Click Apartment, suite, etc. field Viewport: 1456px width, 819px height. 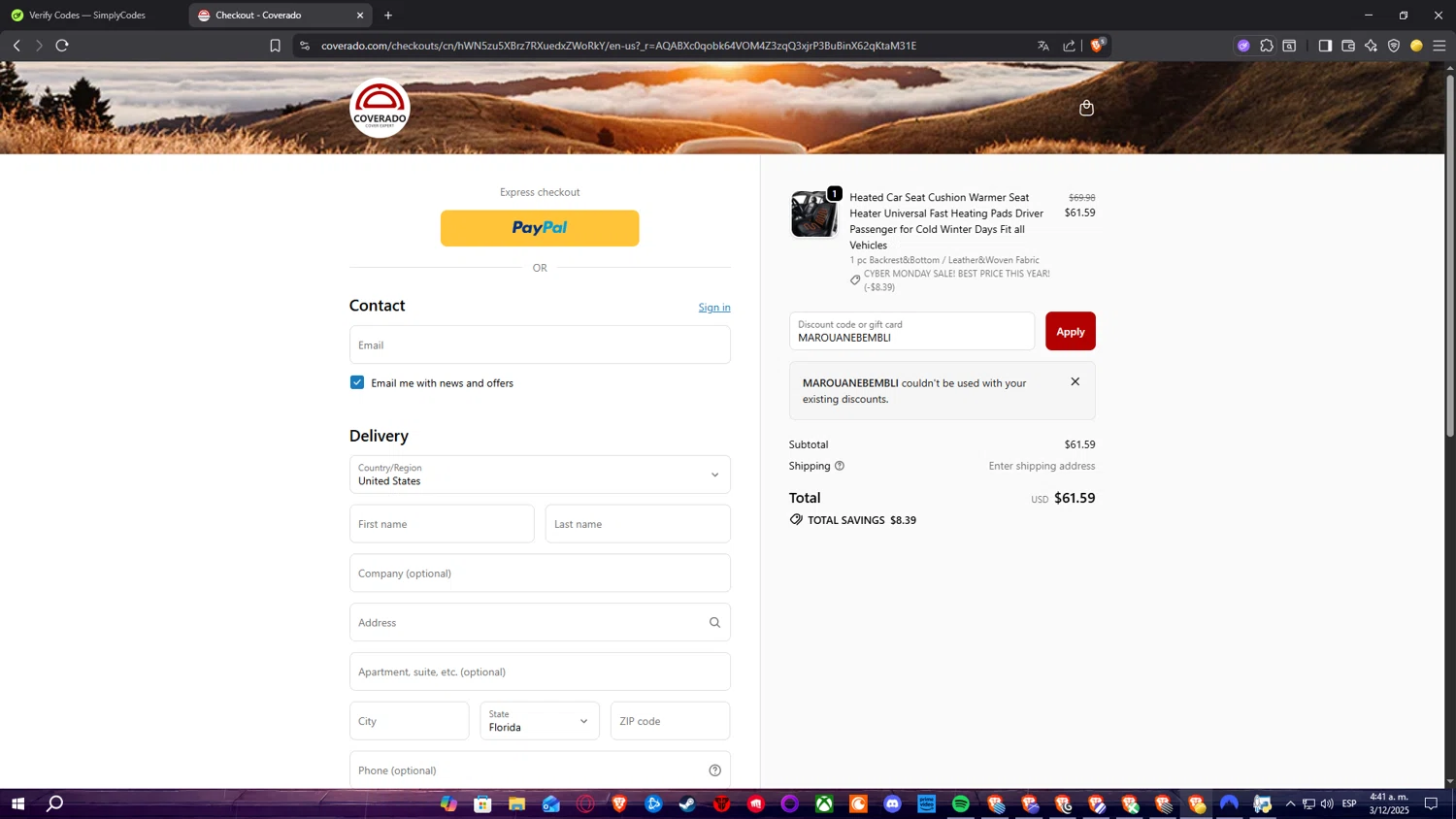point(540,672)
